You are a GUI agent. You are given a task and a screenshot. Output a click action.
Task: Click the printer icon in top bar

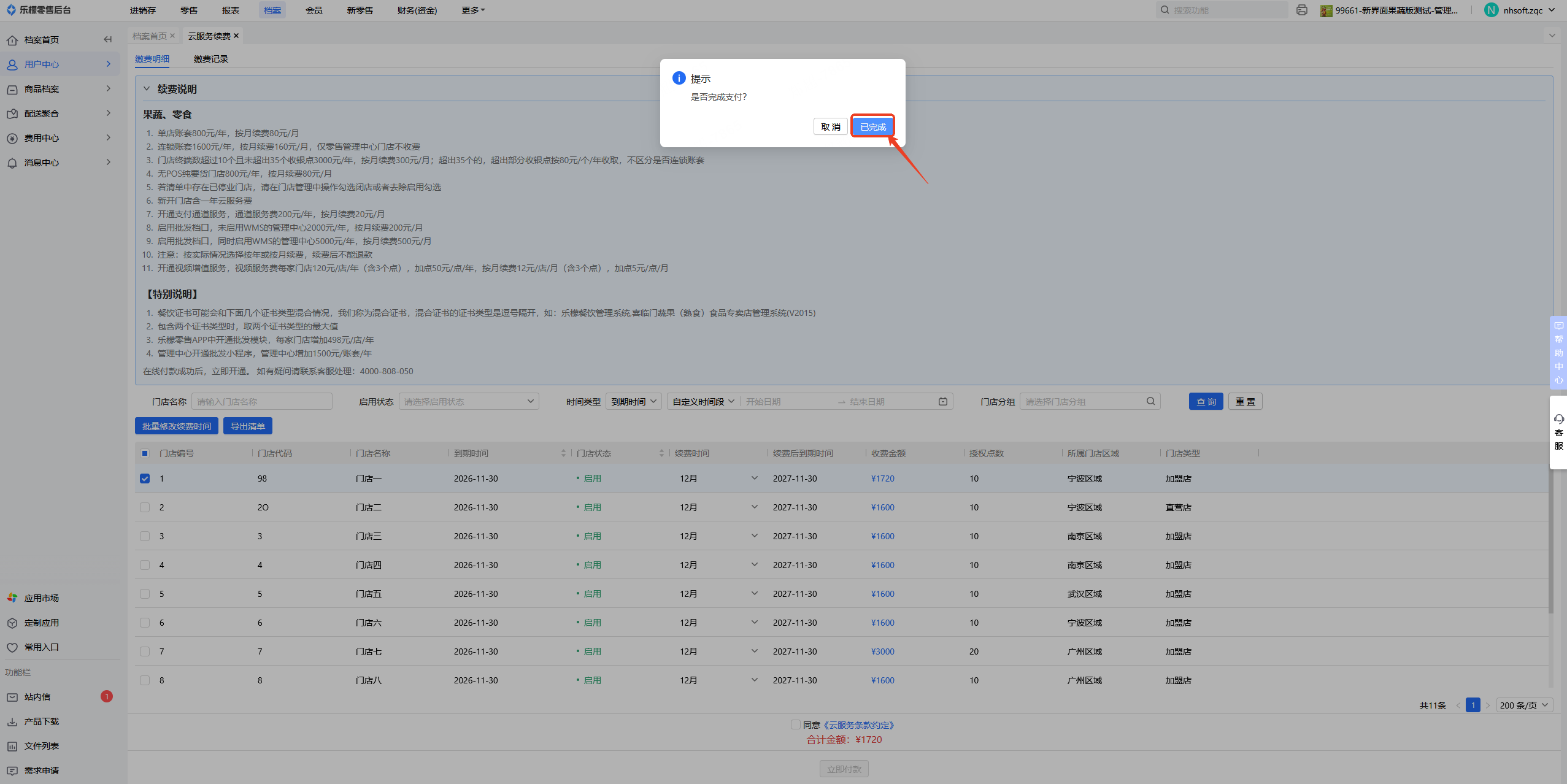[1301, 10]
